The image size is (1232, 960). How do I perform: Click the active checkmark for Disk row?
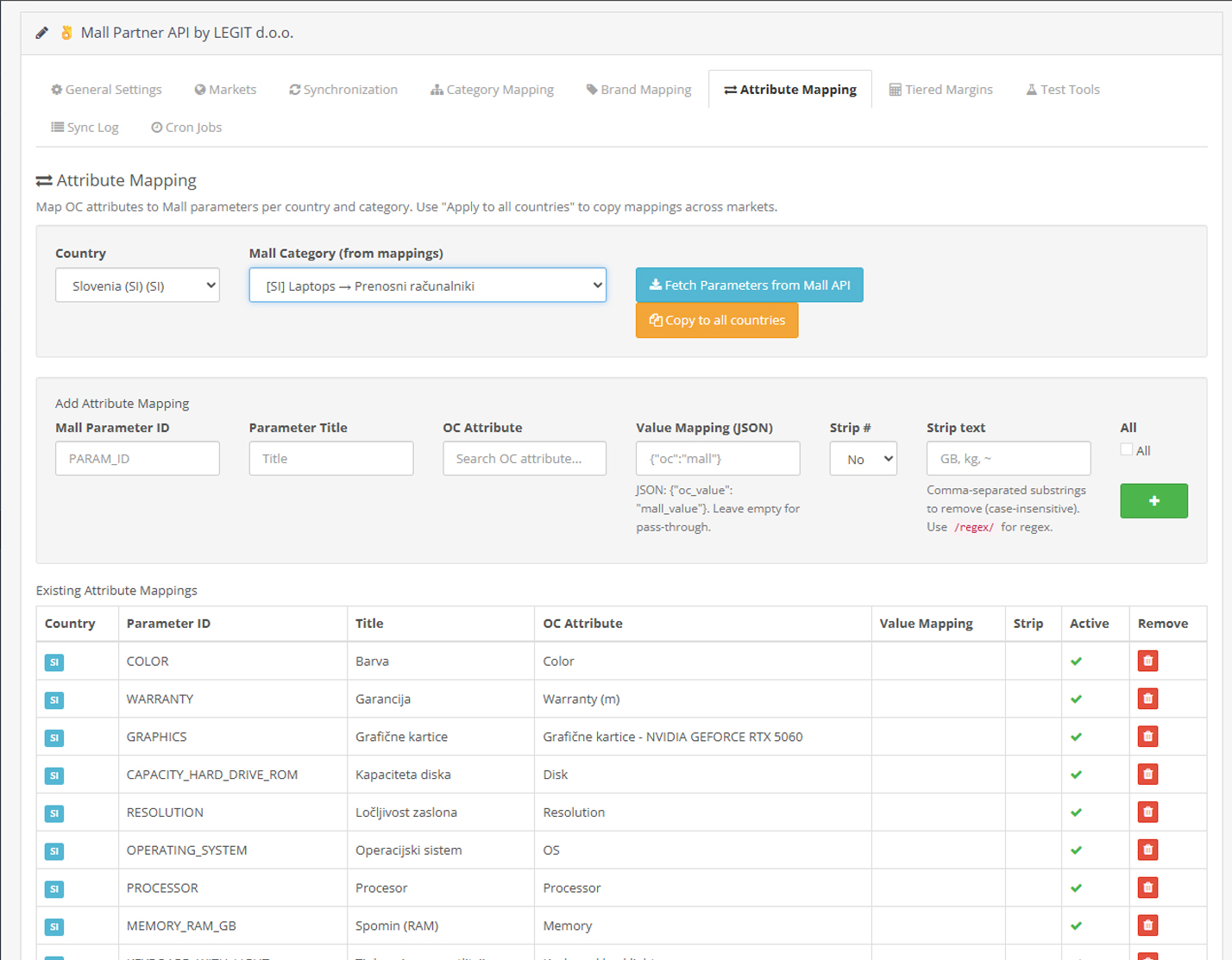[1076, 775]
